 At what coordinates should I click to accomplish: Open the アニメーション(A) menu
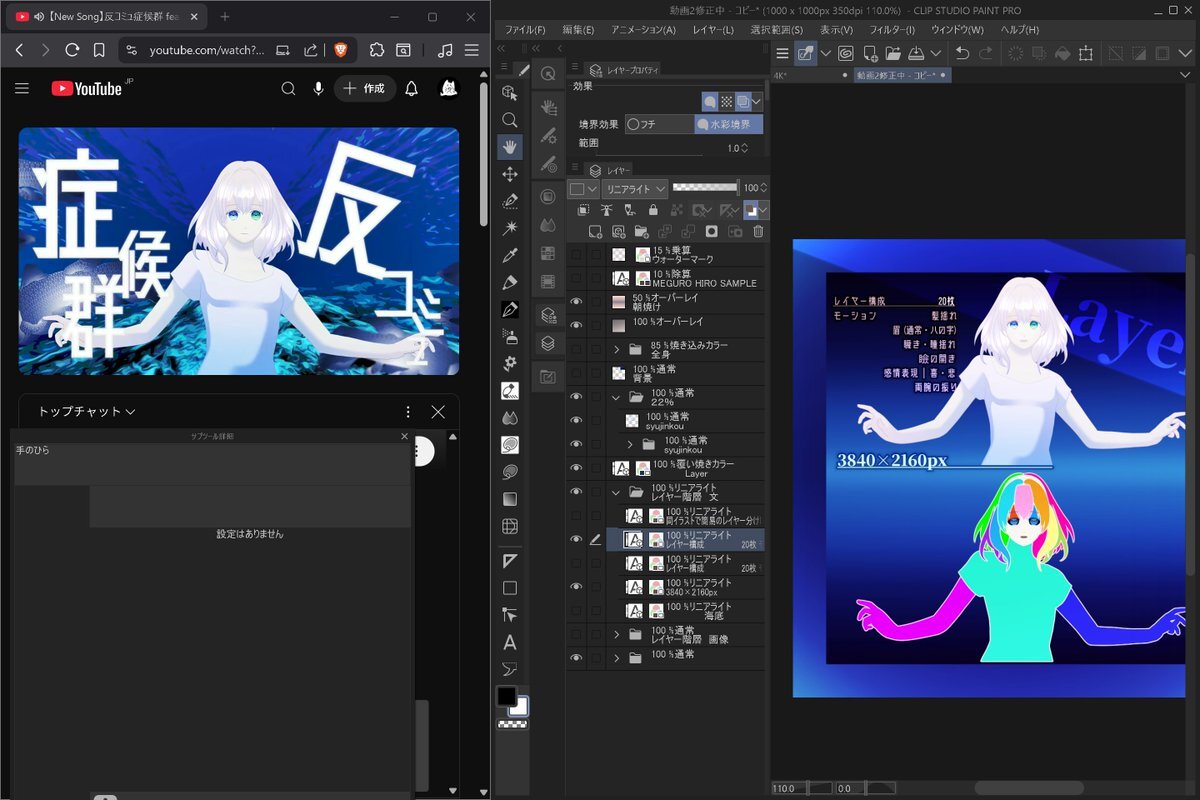tap(643, 30)
